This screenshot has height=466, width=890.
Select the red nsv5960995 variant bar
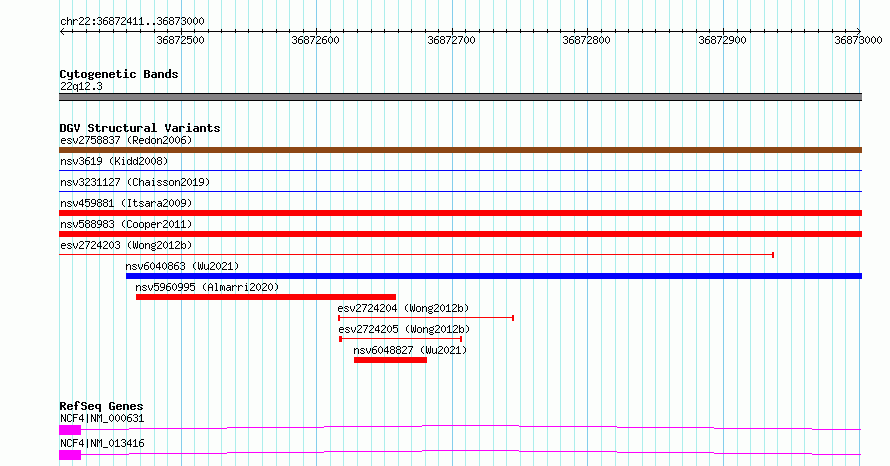pyautogui.click(x=266, y=297)
